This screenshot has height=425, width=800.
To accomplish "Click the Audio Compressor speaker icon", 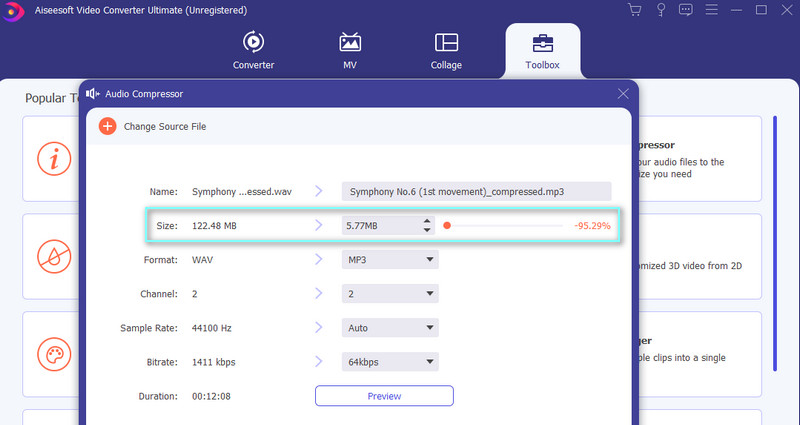I will (x=94, y=93).
